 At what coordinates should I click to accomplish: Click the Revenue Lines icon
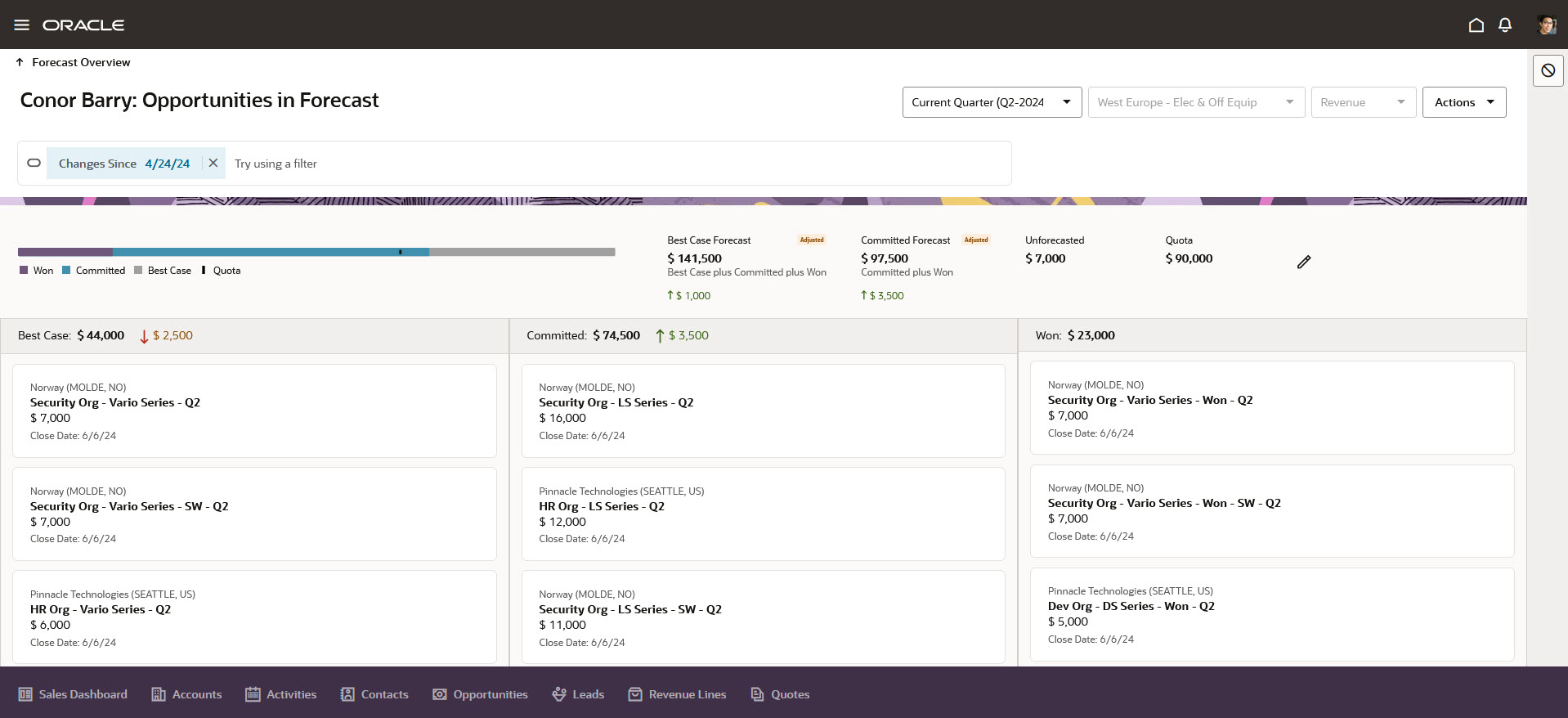[x=635, y=694]
